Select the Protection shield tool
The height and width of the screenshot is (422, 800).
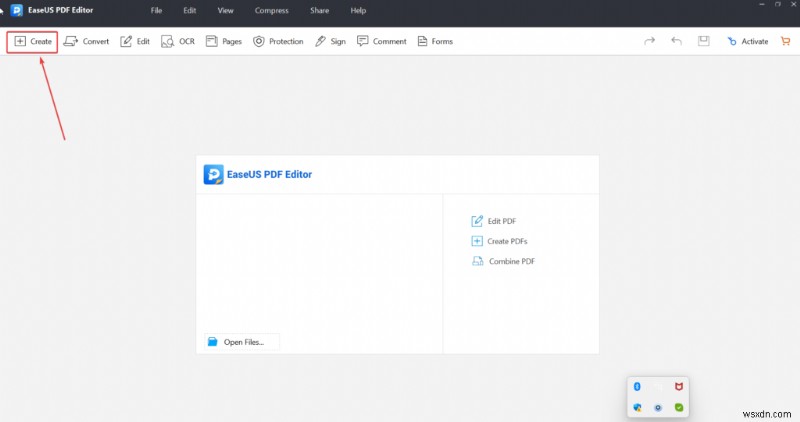278,41
